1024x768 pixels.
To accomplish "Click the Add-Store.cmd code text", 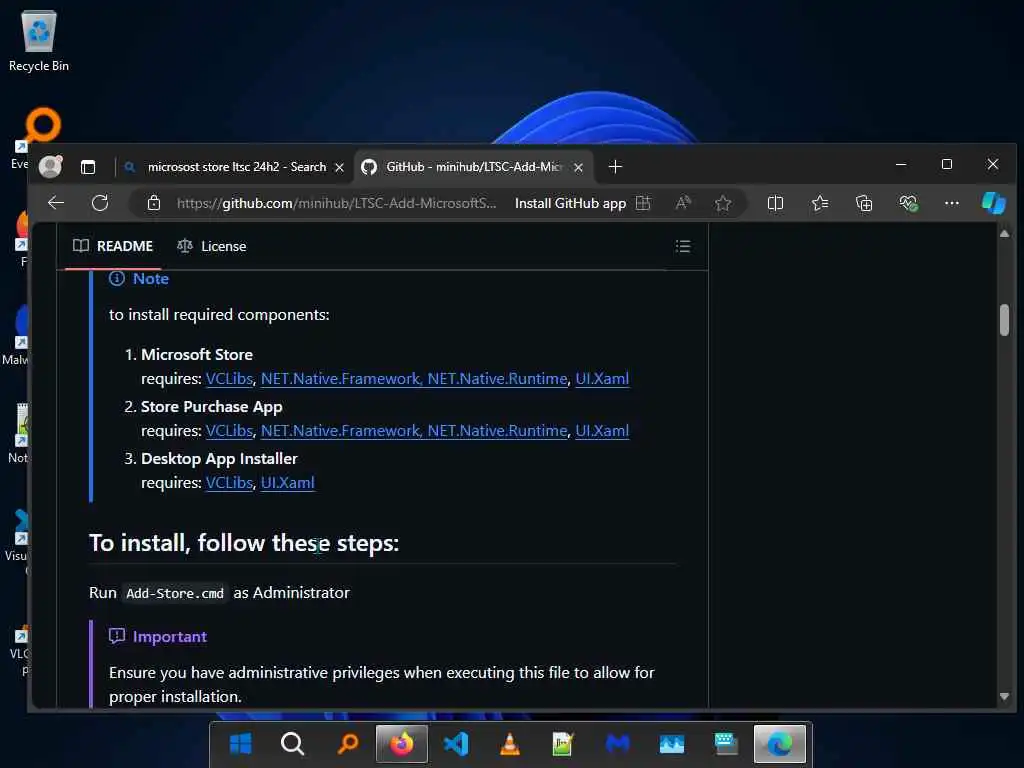I will pyautogui.click(x=175, y=593).
